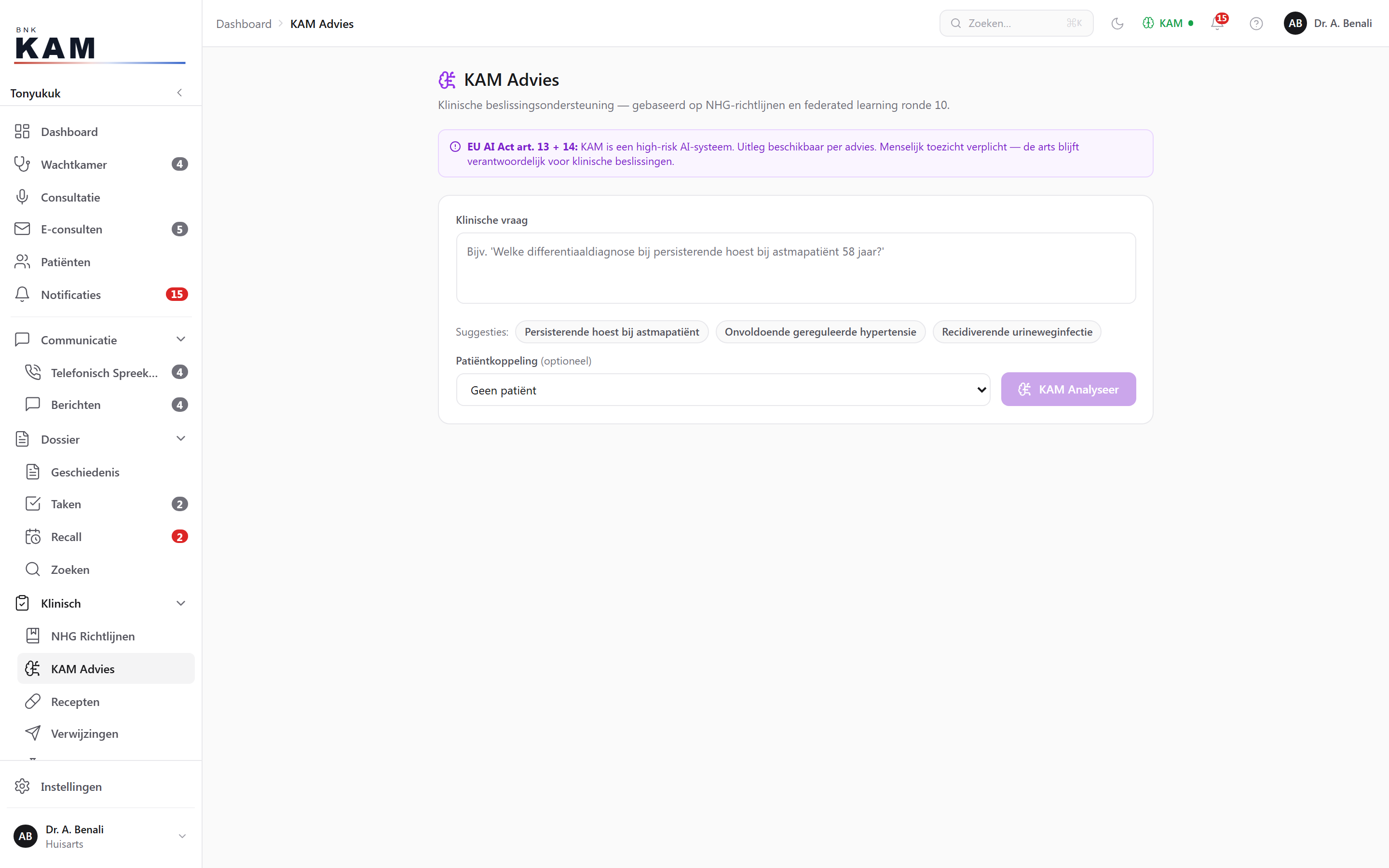
Task: Click the KAM Advies brain icon in sidebar
Action: 33,669
